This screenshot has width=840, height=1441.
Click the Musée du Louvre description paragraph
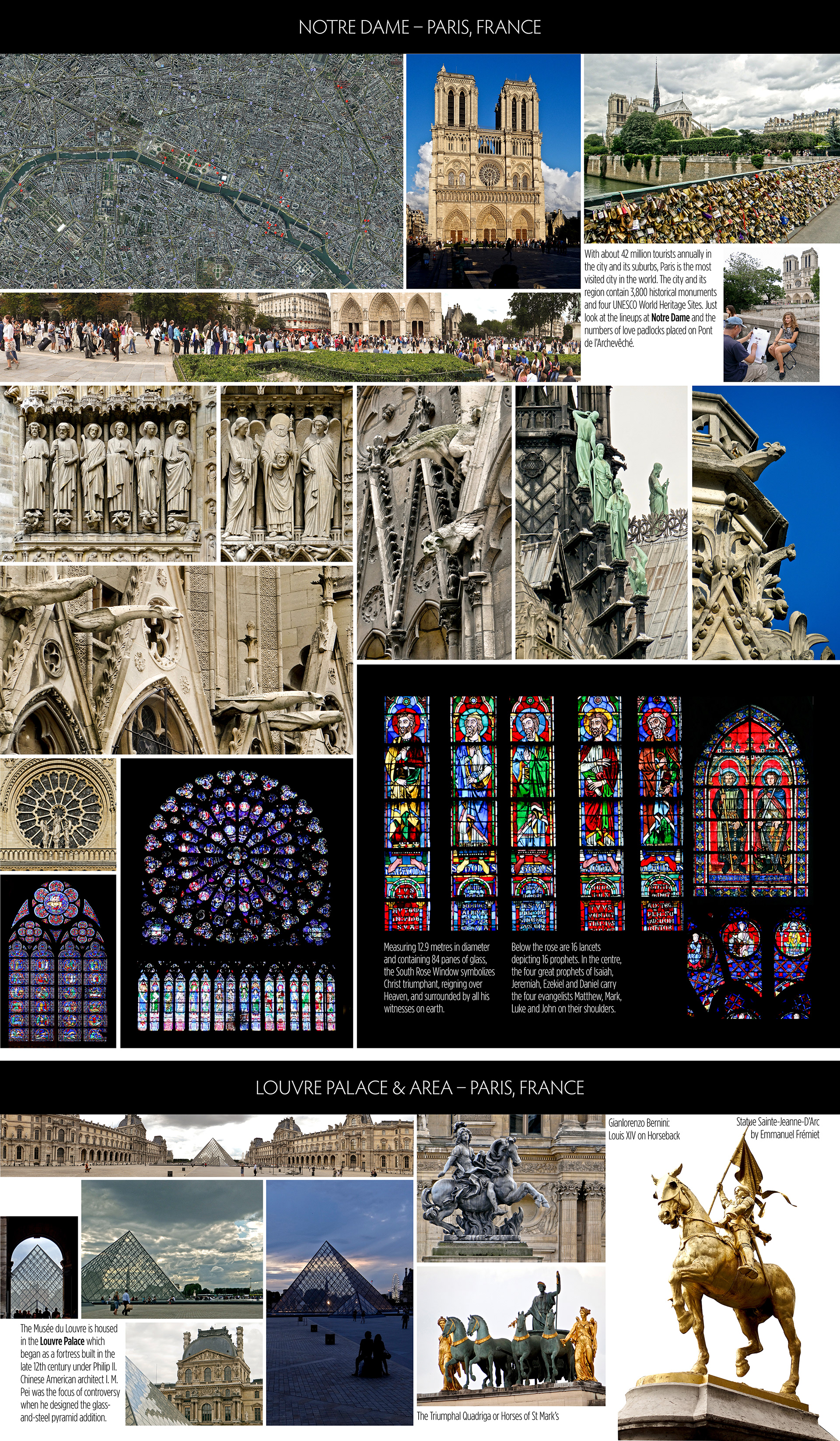click(x=70, y=1373)
